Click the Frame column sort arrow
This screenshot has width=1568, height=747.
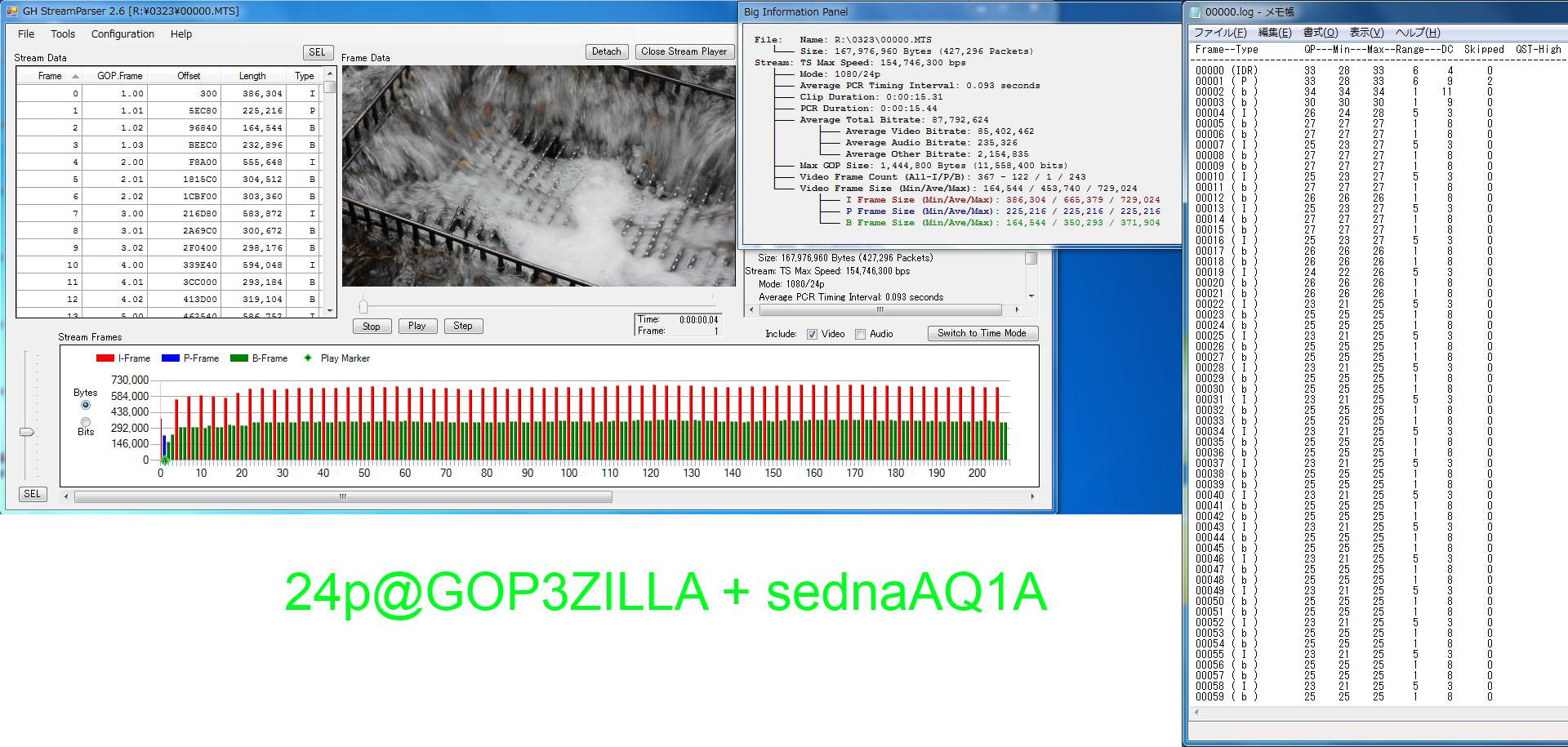pyautogui.click(x=76, y=76)
